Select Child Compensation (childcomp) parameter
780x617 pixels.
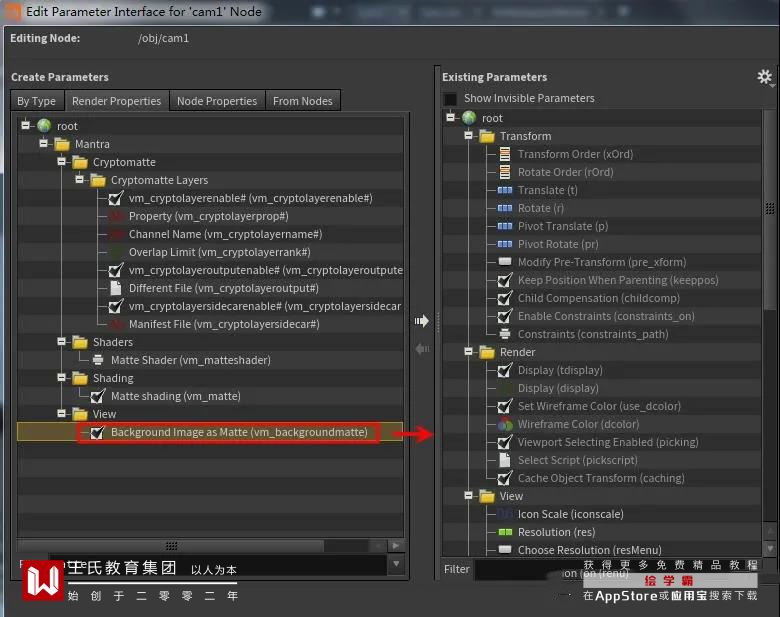[598, 298]
